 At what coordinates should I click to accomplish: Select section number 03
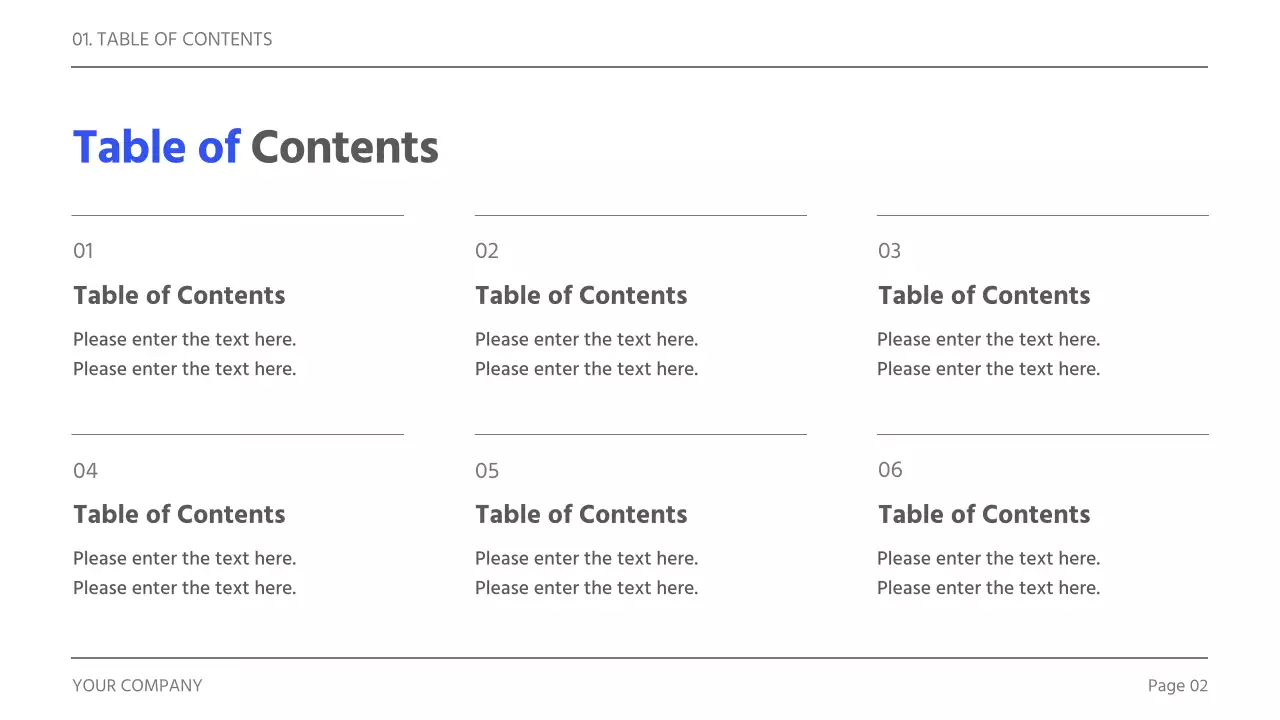[x=889, y=251]
